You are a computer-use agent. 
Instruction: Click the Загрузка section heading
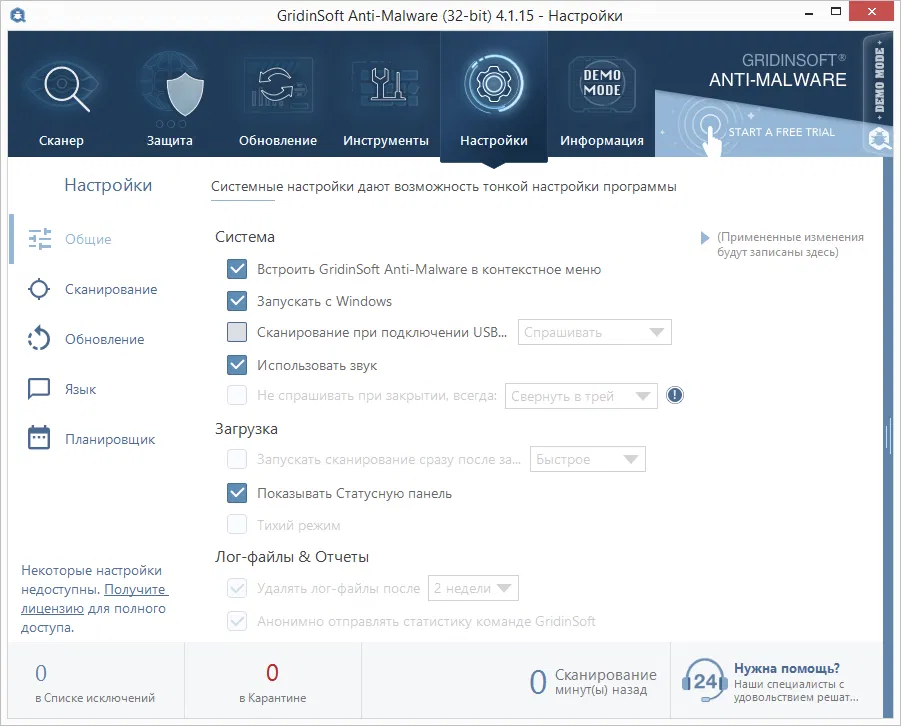tap(246, 429)
